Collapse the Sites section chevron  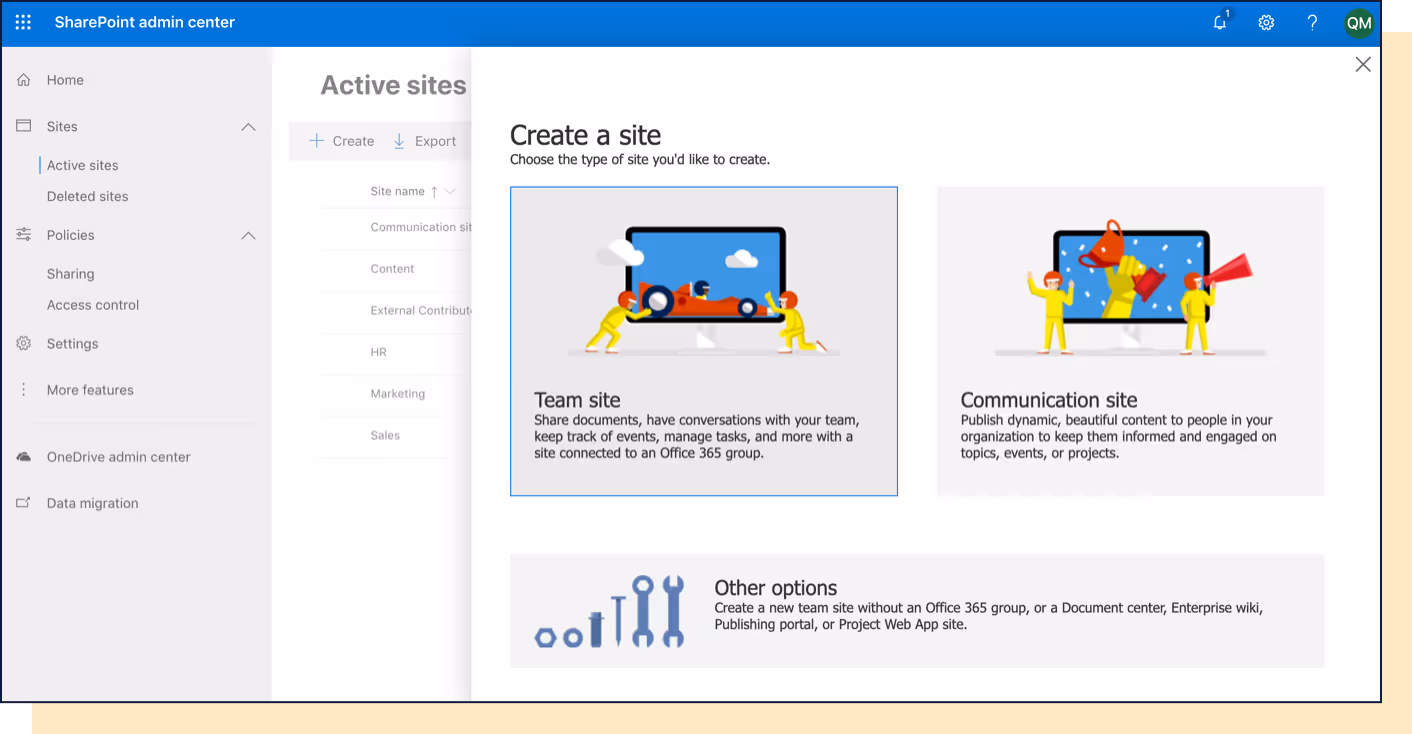coord(248,127)
